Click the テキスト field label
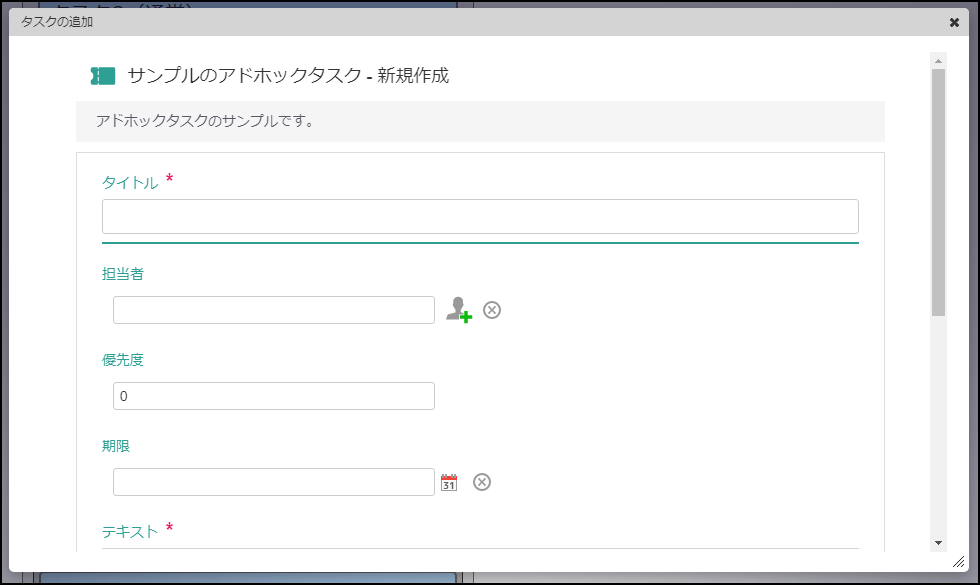Viewport: 980px width, 585px height. point(130,532)
